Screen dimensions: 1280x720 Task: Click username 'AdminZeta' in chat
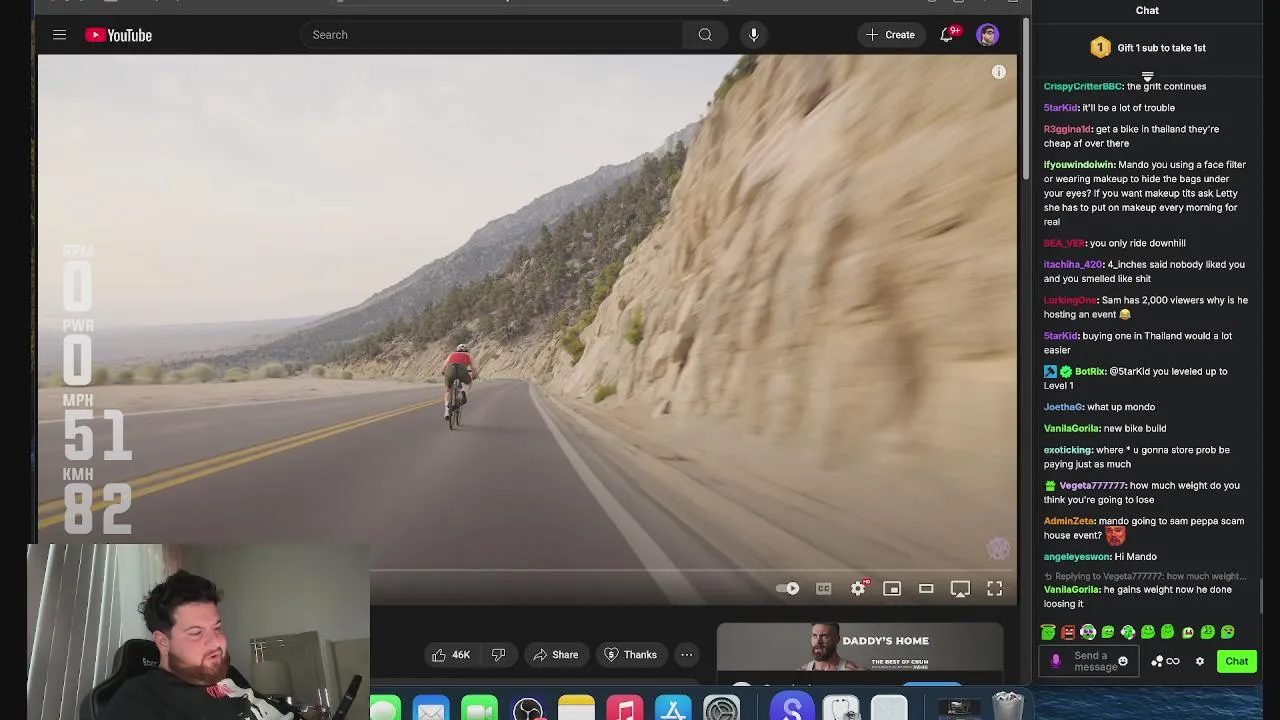[x=1069, y=521]
